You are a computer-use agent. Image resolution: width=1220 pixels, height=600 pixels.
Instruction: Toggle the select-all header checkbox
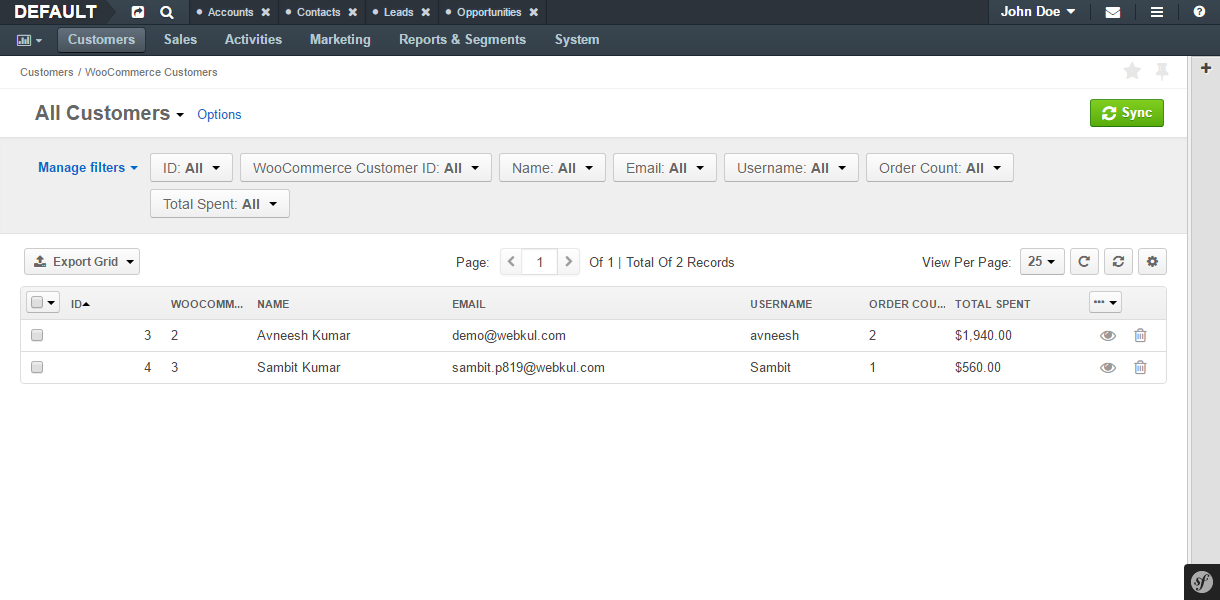pyautogui.click(x=37, y=302)
